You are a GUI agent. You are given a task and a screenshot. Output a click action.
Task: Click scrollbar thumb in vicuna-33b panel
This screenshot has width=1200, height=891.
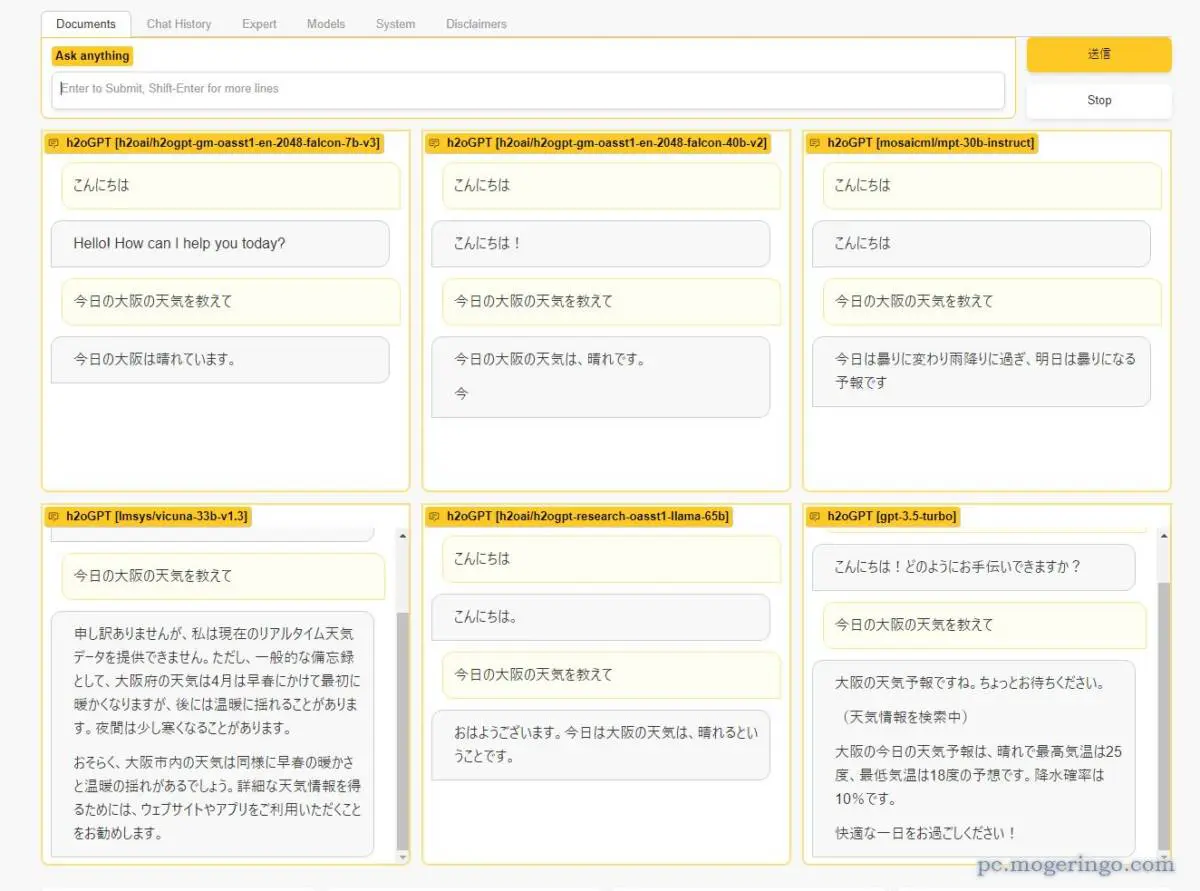point(403,730)
